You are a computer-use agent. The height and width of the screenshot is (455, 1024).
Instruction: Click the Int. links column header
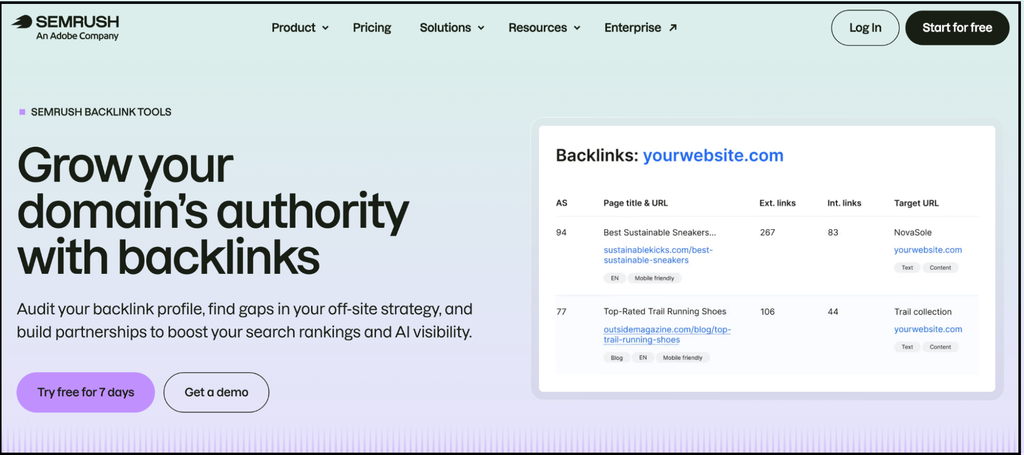click(x=844, y=203)
